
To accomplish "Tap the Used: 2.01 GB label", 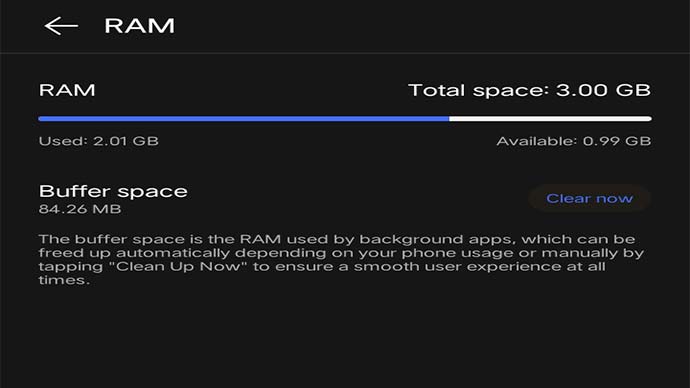I will [x=99, y=141].
